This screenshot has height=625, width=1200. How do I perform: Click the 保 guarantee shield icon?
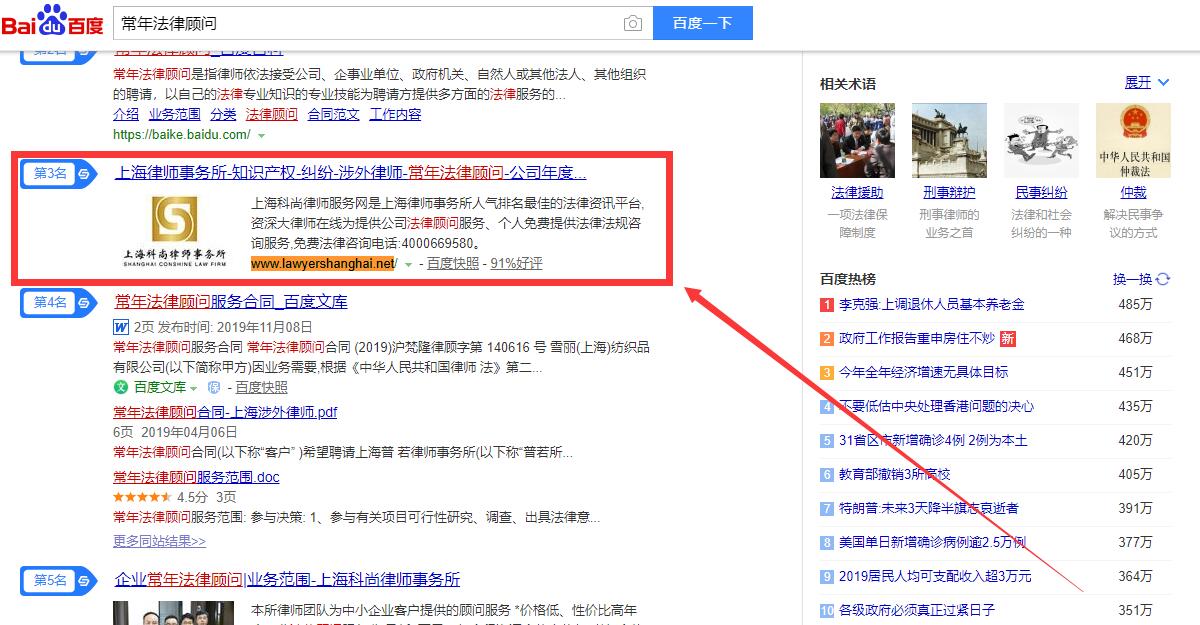(x=213, y=387)
